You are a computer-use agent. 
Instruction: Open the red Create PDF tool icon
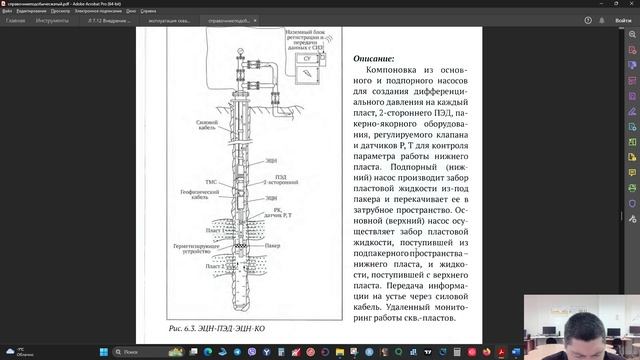point(632,50)
